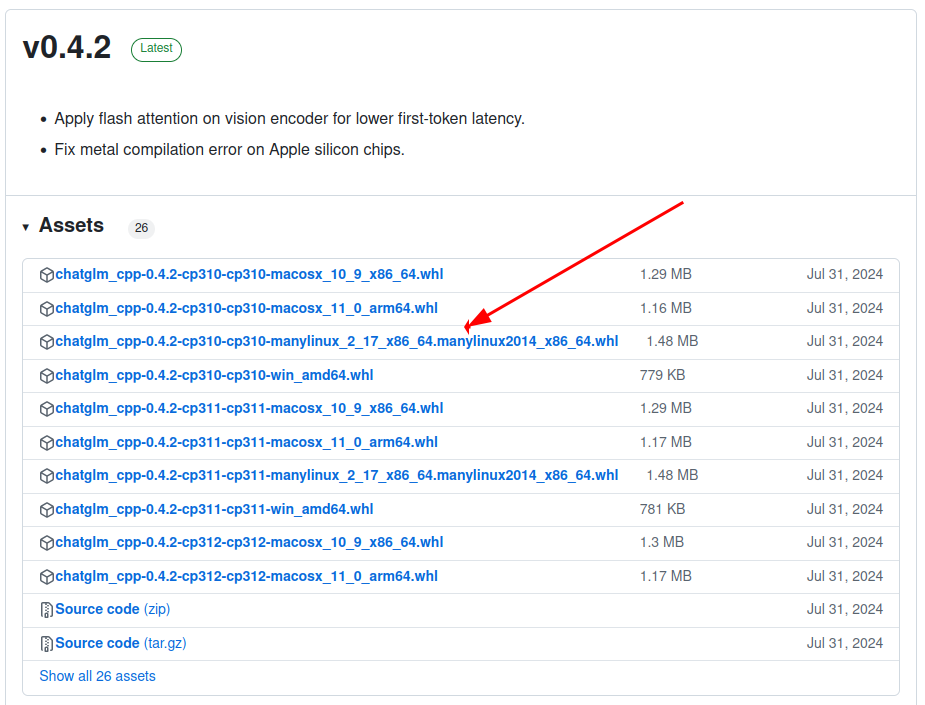This screenshot has width=925, height=705.
Task: Download cp312 macosx_10_9_x86_64 wheel
Action: click(x=249, y=542)
